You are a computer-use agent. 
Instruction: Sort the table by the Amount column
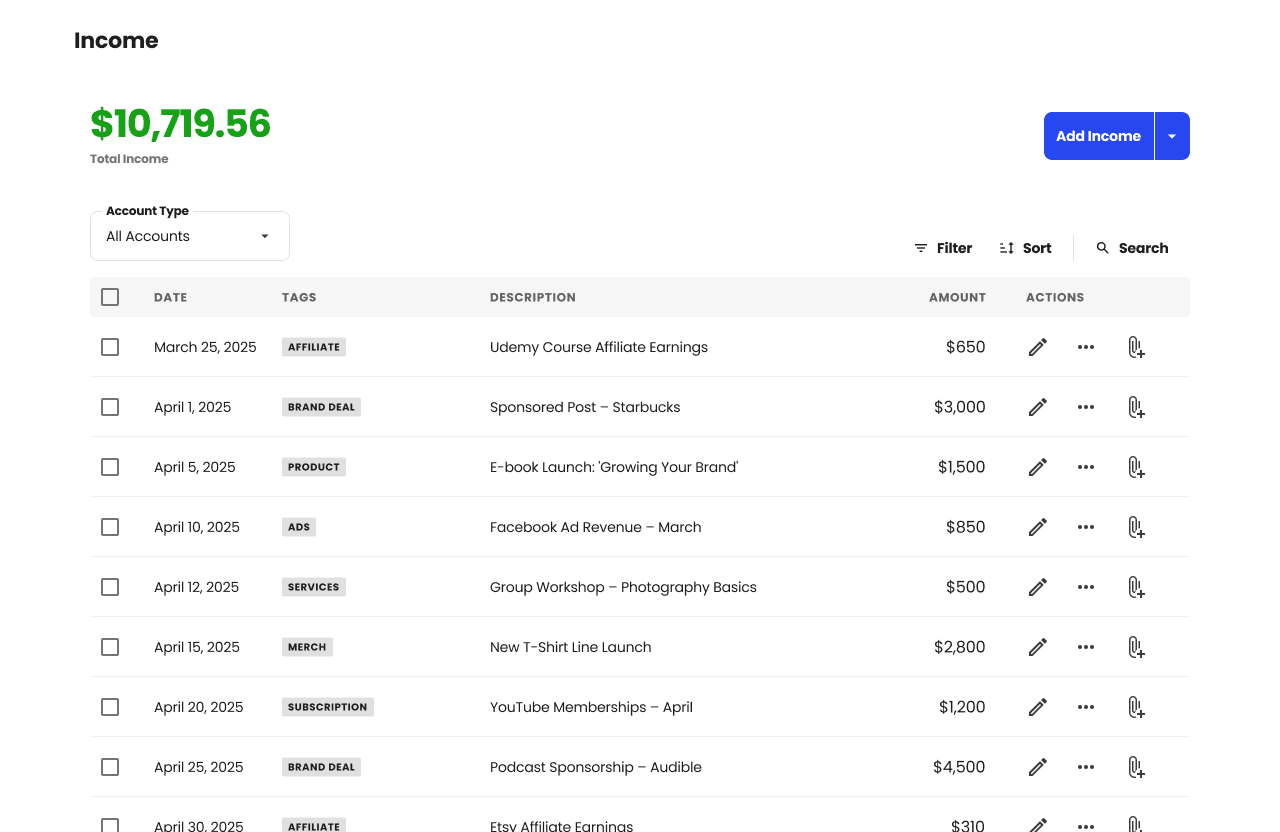pyautogui.click(x=957, y=297)
